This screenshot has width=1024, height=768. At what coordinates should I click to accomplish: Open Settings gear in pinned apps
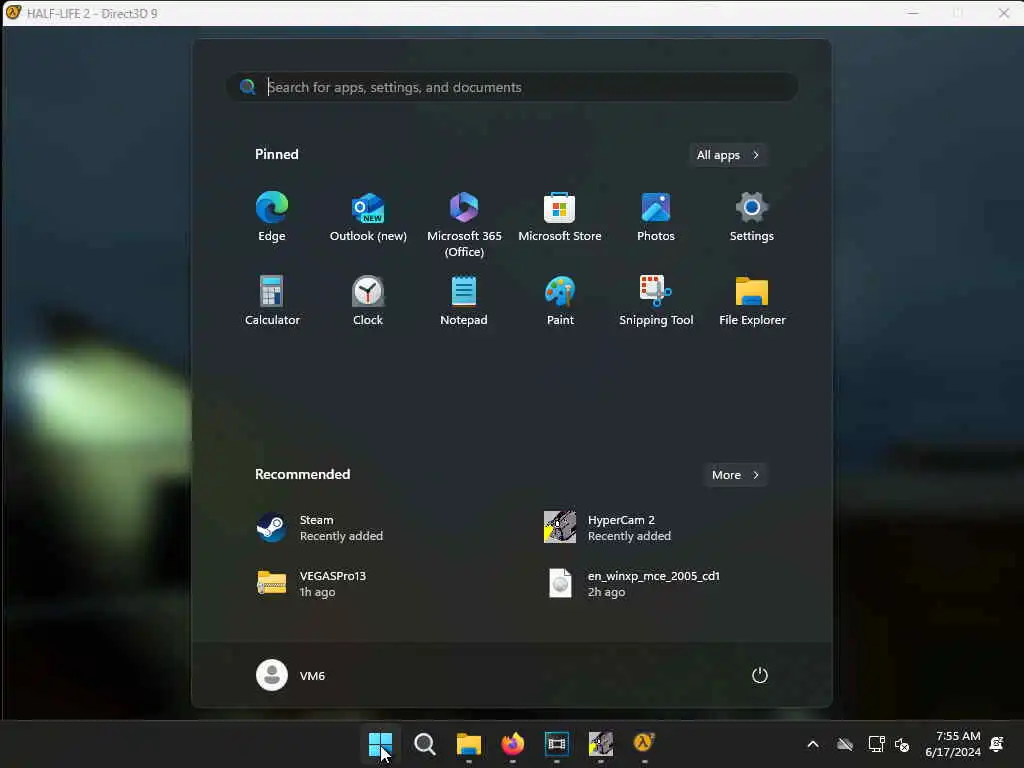[x=752, y=217]
